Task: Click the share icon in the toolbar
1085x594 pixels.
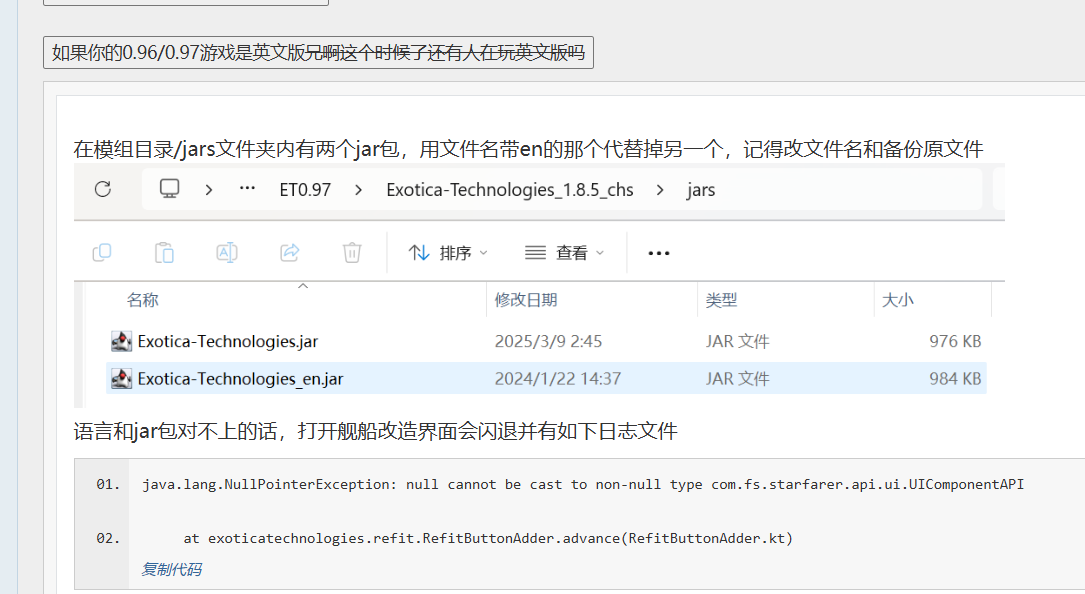Action: coord(290,253)
